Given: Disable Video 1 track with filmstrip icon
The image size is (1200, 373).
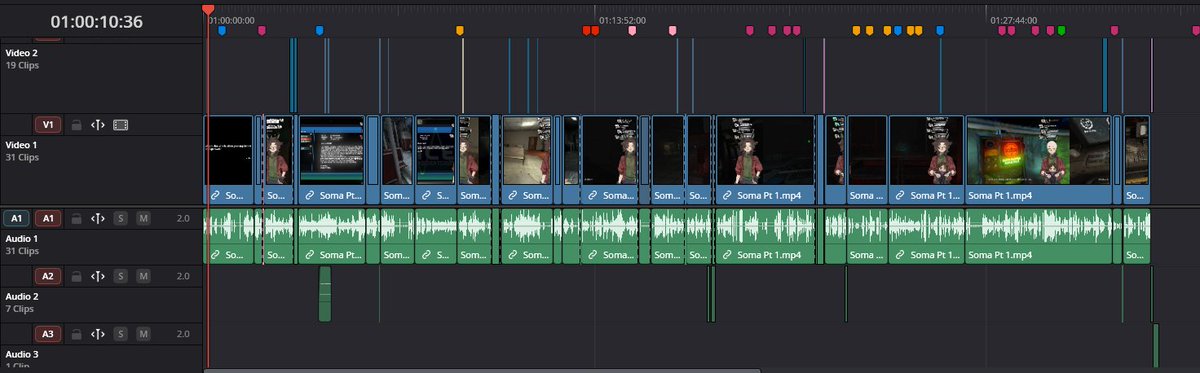Looking at the screenshot, I should coord(121,125).
